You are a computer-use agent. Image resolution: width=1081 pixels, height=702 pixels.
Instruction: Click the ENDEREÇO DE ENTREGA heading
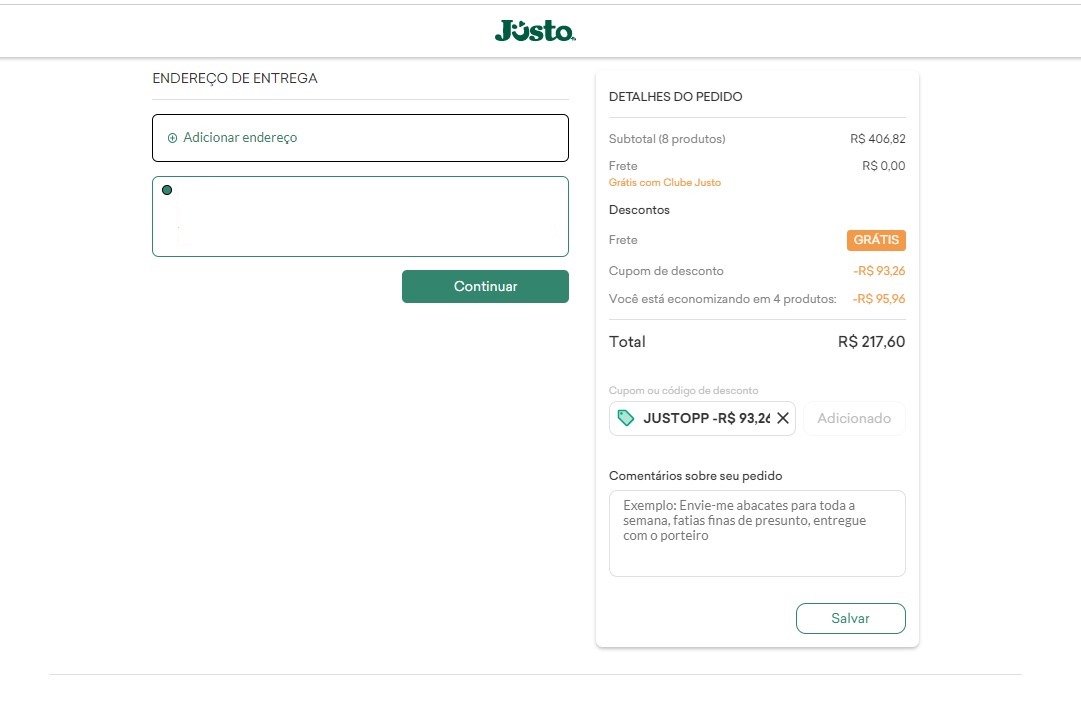[x=235, y=78]
